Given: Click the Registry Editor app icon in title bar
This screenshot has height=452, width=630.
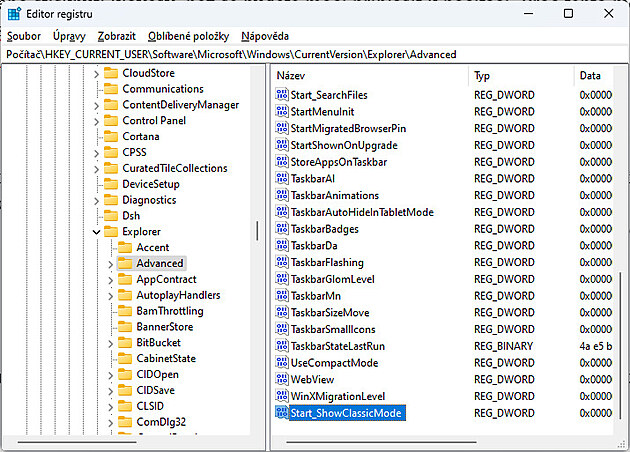Looking at the screenshot, I should (15, 14).
